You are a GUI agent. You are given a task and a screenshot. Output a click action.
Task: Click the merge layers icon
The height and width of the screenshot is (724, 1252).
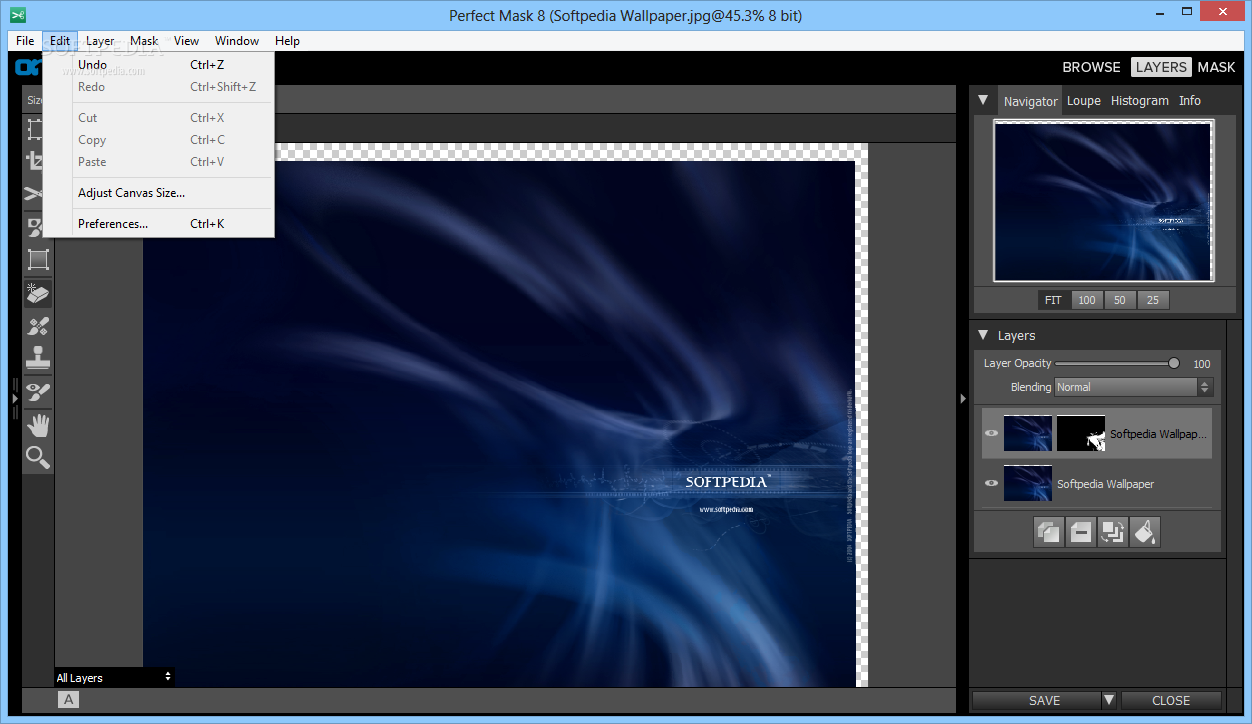[1112, 532]
